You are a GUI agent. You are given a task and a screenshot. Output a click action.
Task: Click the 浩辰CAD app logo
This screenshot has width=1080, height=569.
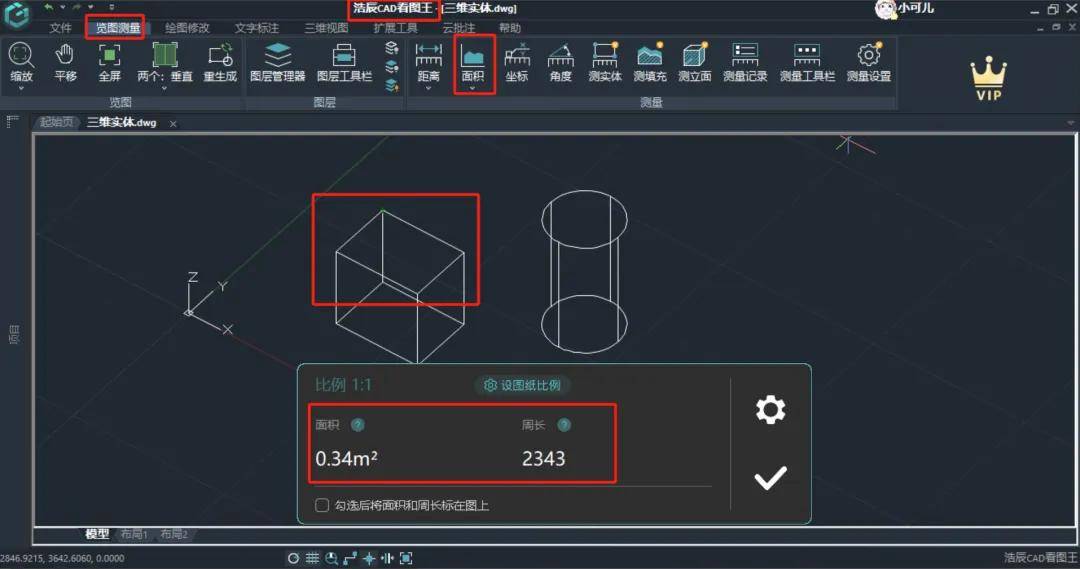coord(17,14)
